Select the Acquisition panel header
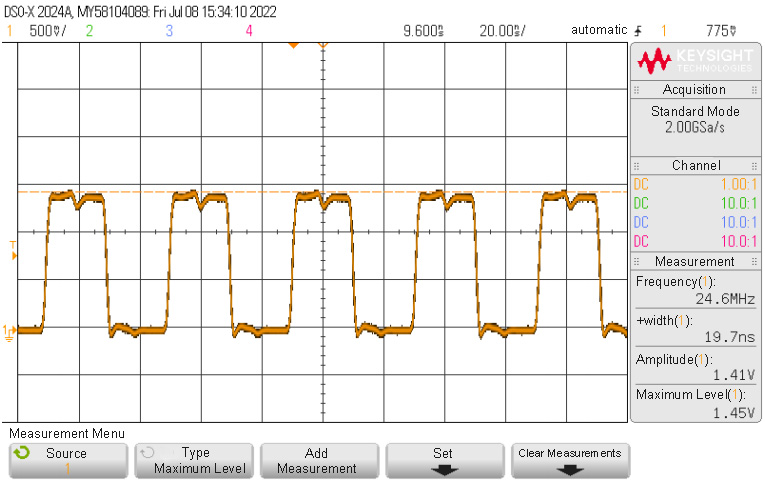This screenshot has height=480, width=765. click(696, 90)
